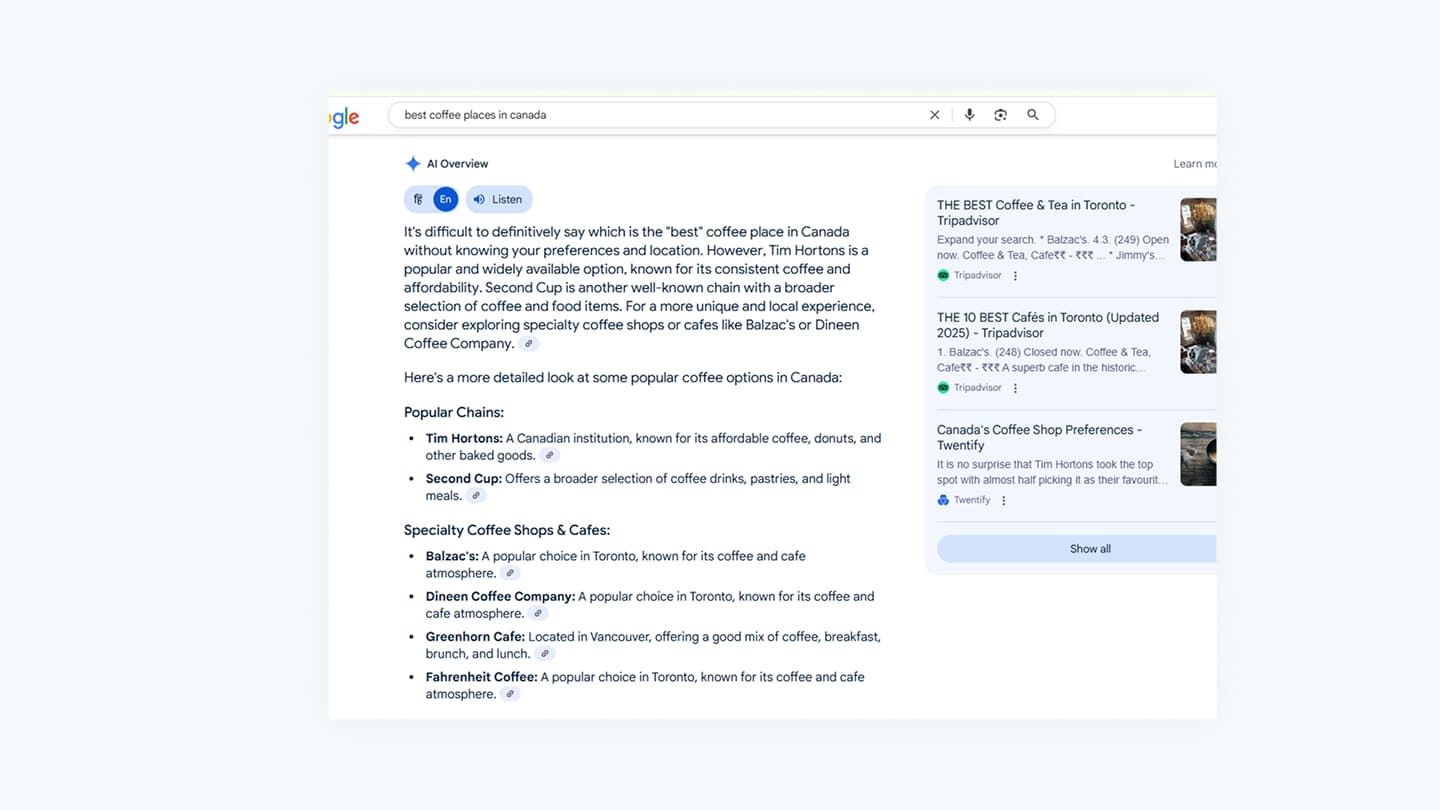The width and height of the screenshot is (1440, 810).
Task: Click the Tripadvisor favicon on the first card
Action: pos(943,275)
